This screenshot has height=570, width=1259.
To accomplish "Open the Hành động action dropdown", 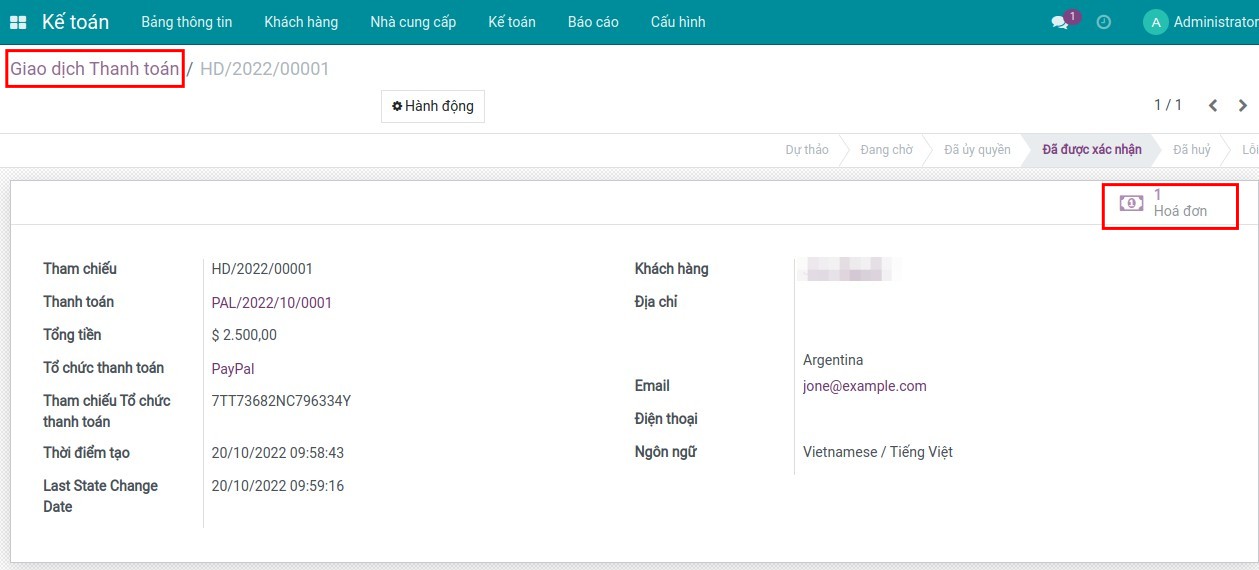I will pyautogui.click(x=432, y=106).
